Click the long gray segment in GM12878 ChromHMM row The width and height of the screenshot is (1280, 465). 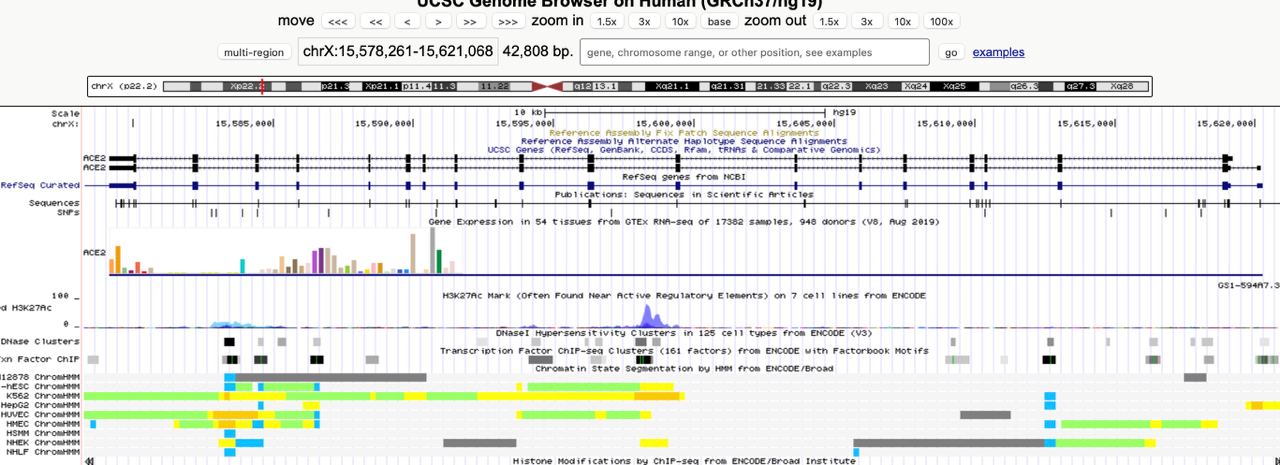pos(330,377)
